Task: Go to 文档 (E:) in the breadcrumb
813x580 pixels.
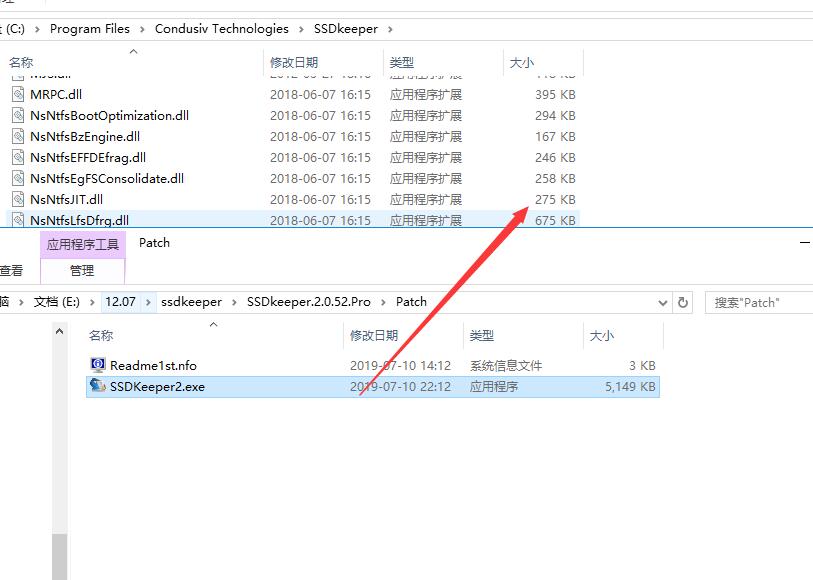Action: pos(57,302)
